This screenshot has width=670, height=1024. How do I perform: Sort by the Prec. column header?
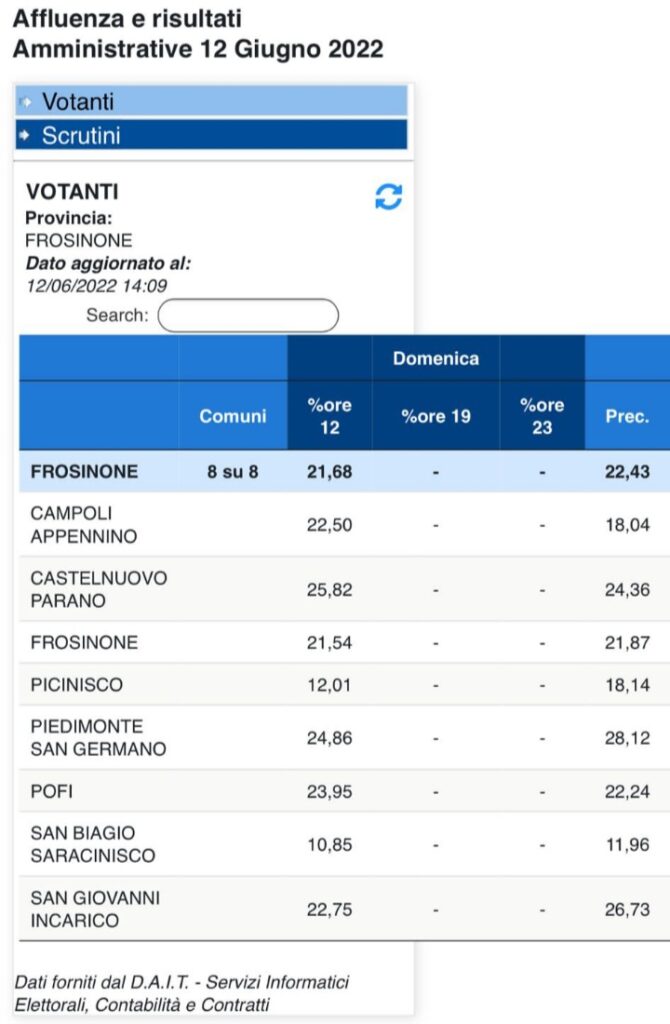tap(627, 416)
